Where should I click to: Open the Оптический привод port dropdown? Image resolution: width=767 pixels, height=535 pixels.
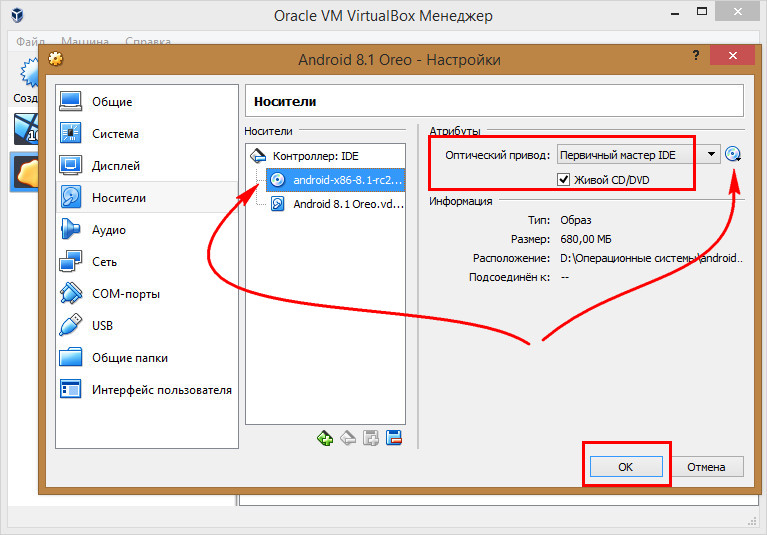[638, 155]
